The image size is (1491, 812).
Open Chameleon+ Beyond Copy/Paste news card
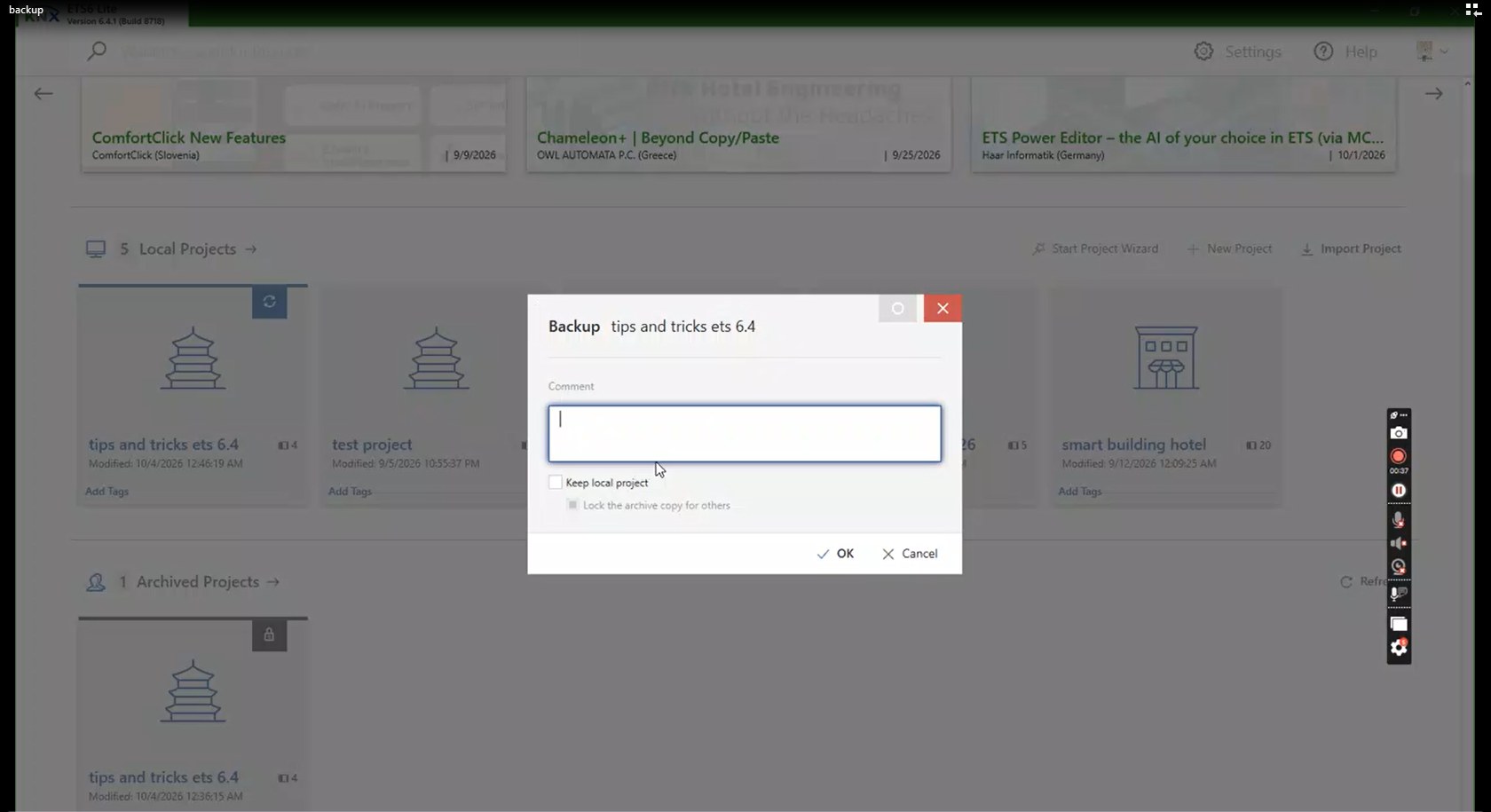[x=738, y=124]
